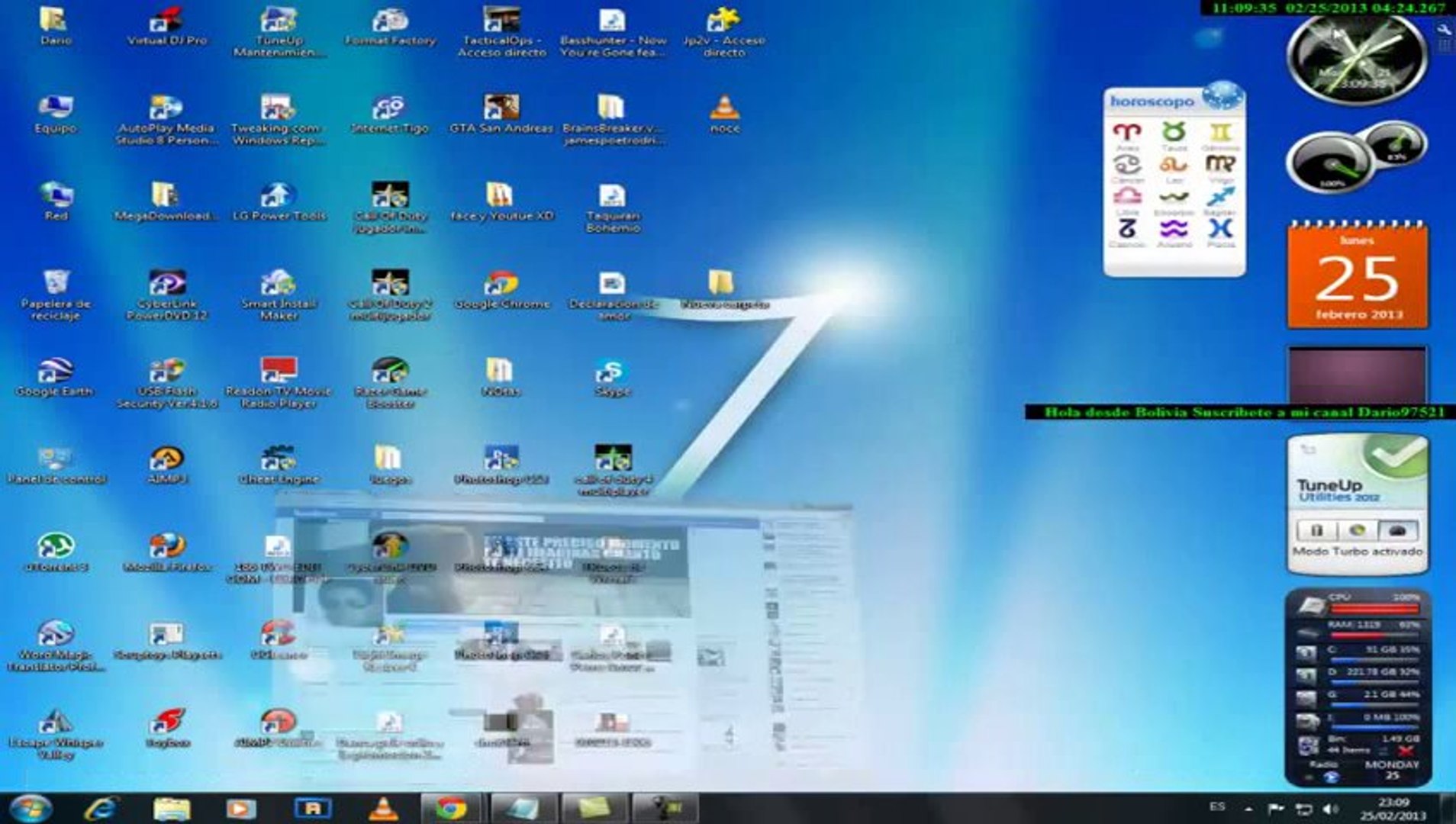
Task: Open the Skype desktop shortcut
Action: pyautogui.click(x=613, y=377)
